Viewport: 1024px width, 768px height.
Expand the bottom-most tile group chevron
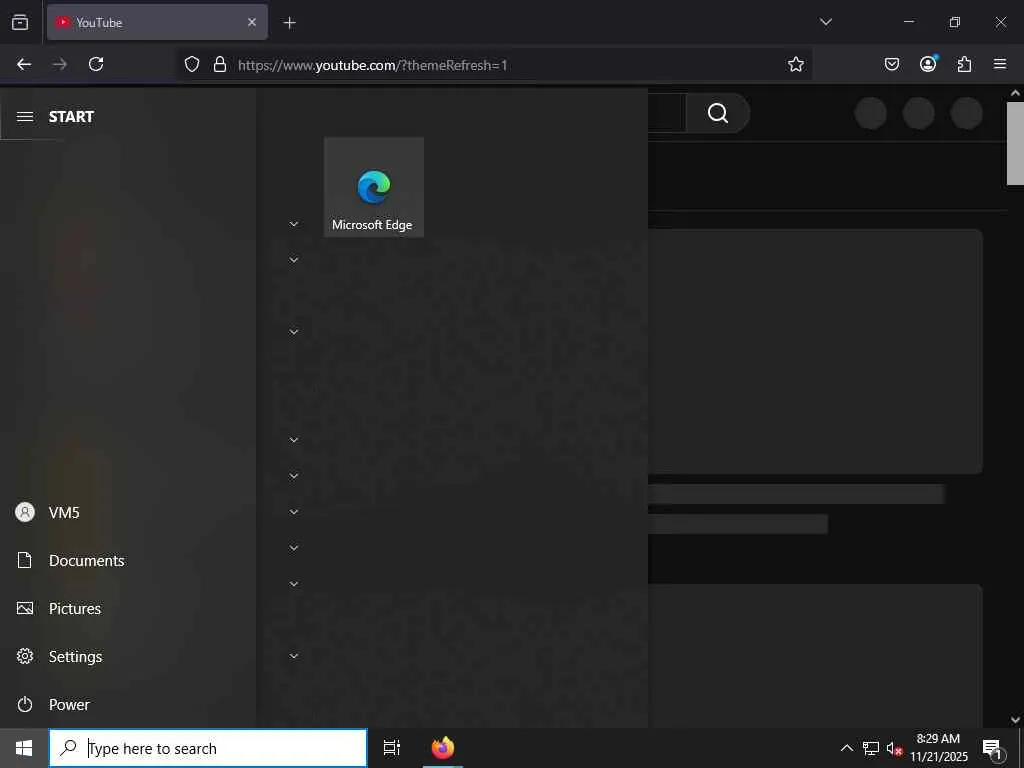[294, 656]
